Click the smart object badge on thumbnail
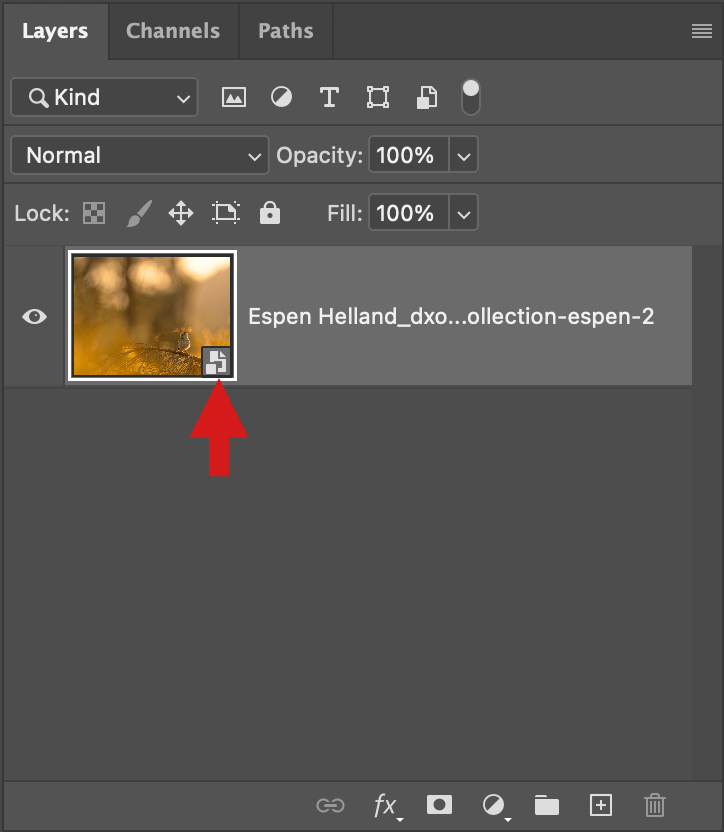This screenshot has height=832, width=724. [x=217, y=362]
